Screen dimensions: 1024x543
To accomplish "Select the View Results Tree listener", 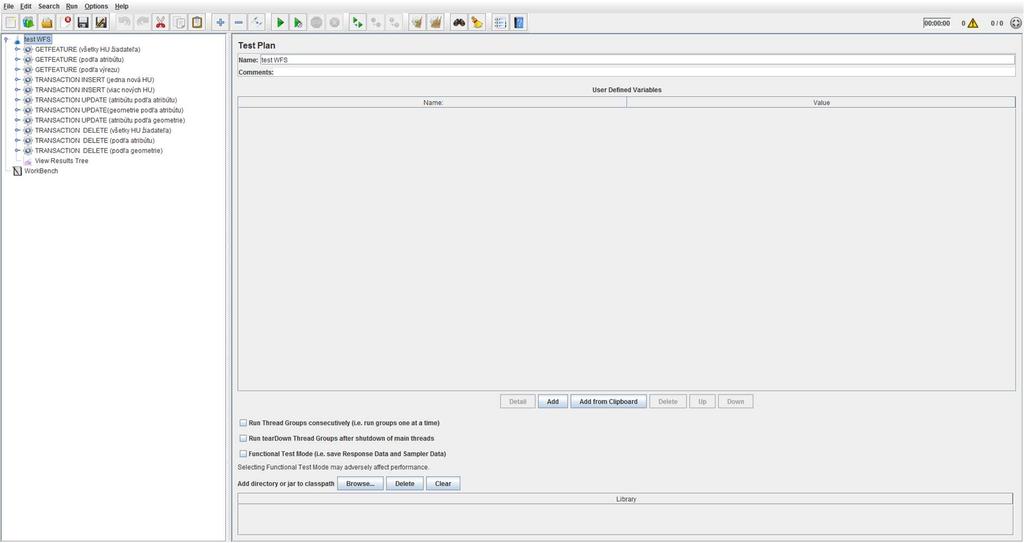I will pyautogui.click(x=61, y=161).
